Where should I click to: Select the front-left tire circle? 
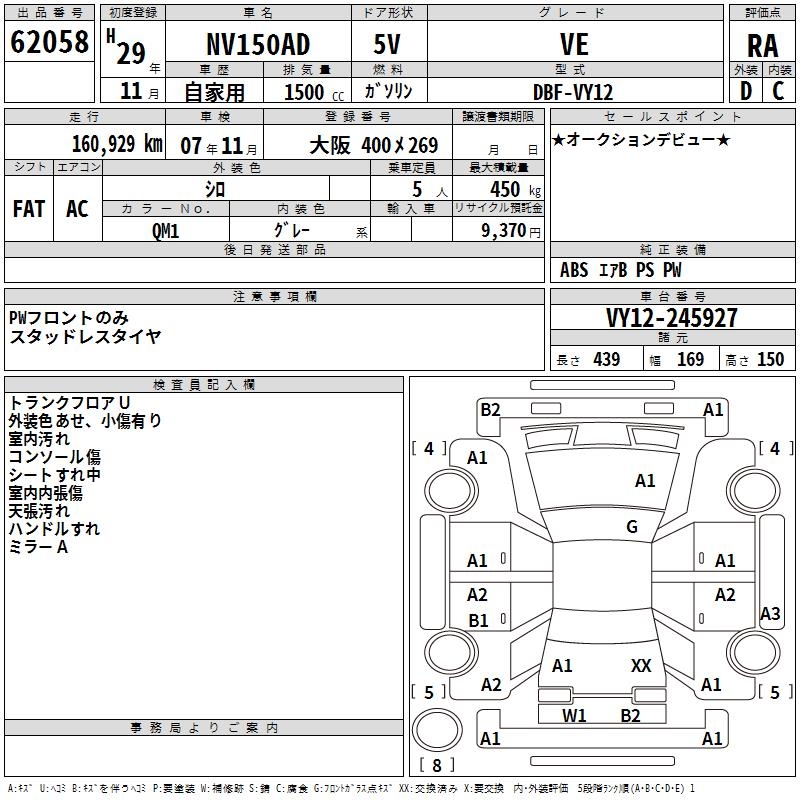tap(451, 491)
